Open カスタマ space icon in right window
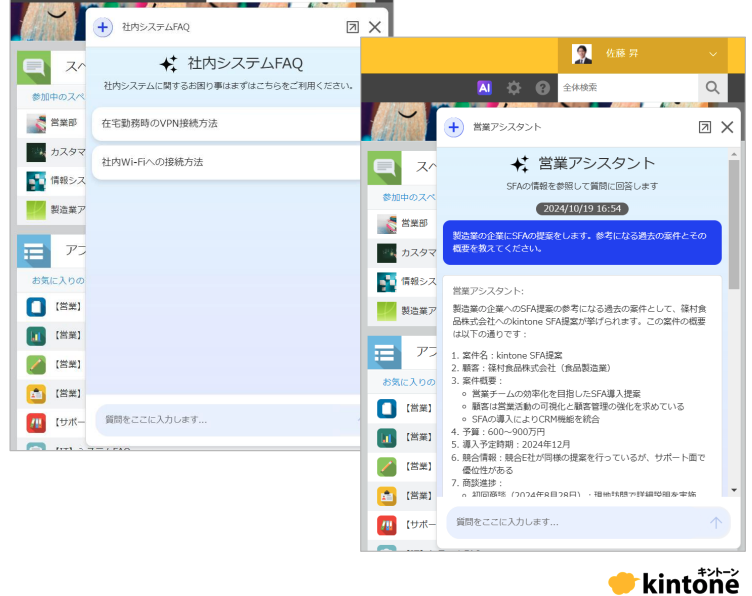The height and width of the screenshot is (596, 752). pyautogui.click(x=387, y=253)
